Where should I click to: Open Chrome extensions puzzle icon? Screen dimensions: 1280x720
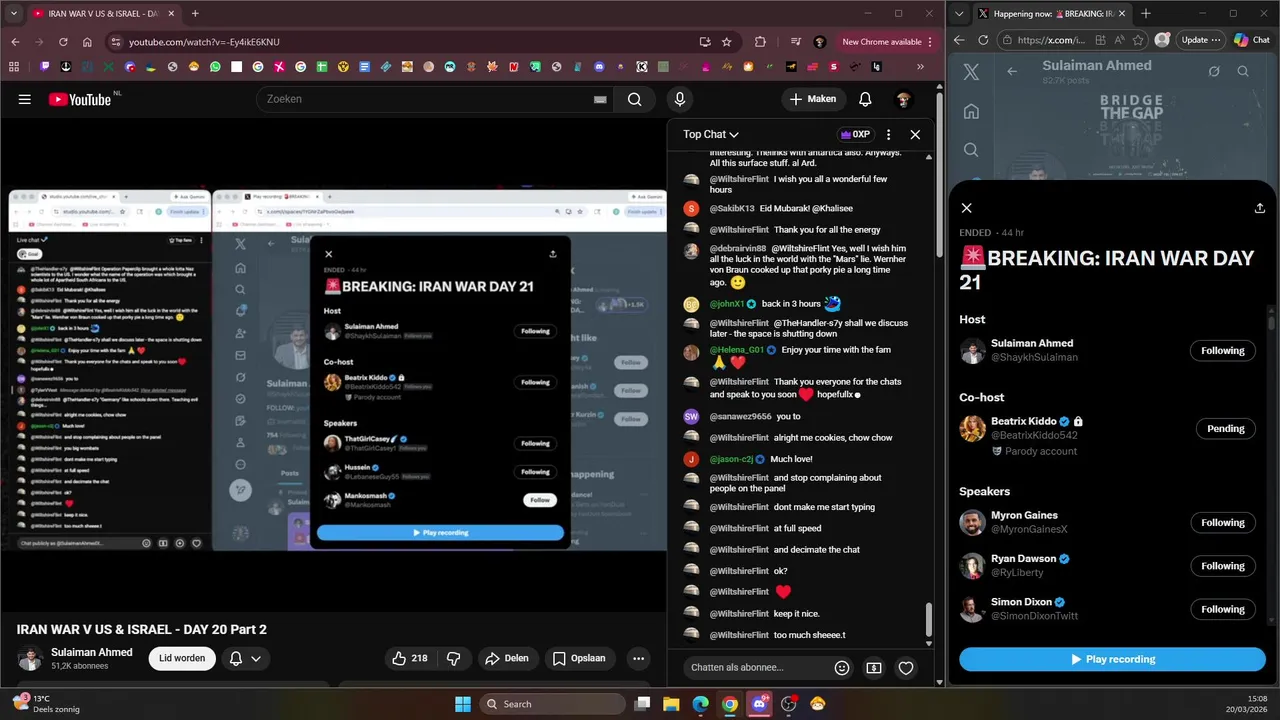(x=760, y=42)
